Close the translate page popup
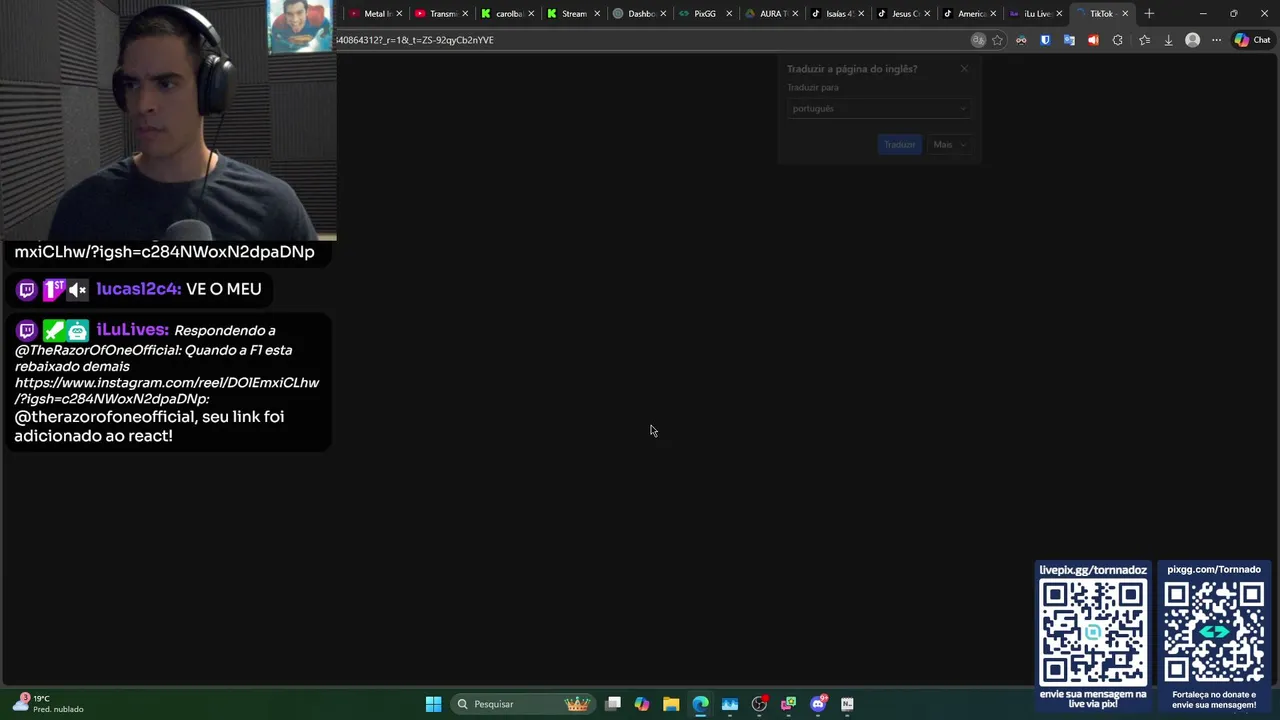Screen dimensions: 1280x720 click(x=964, y=69)
